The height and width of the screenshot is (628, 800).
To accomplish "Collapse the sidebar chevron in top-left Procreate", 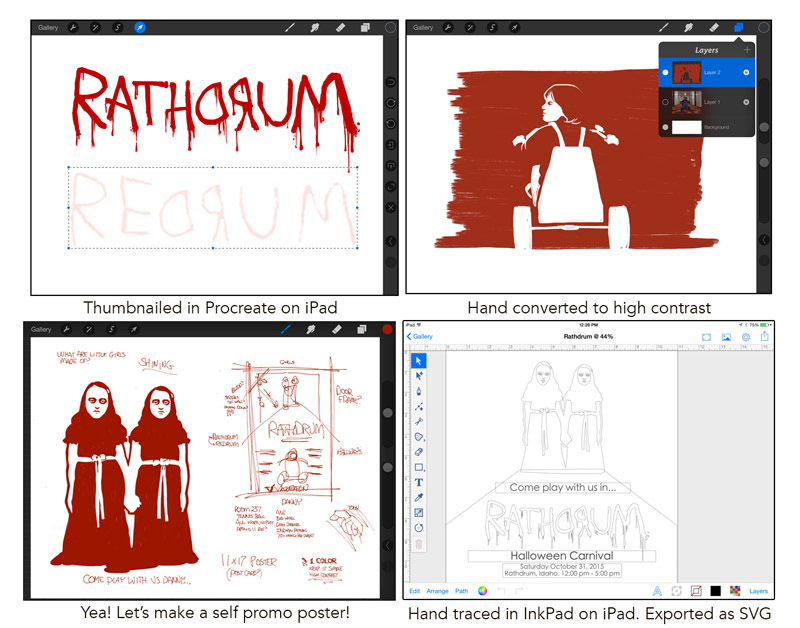I will click(391, 241).
